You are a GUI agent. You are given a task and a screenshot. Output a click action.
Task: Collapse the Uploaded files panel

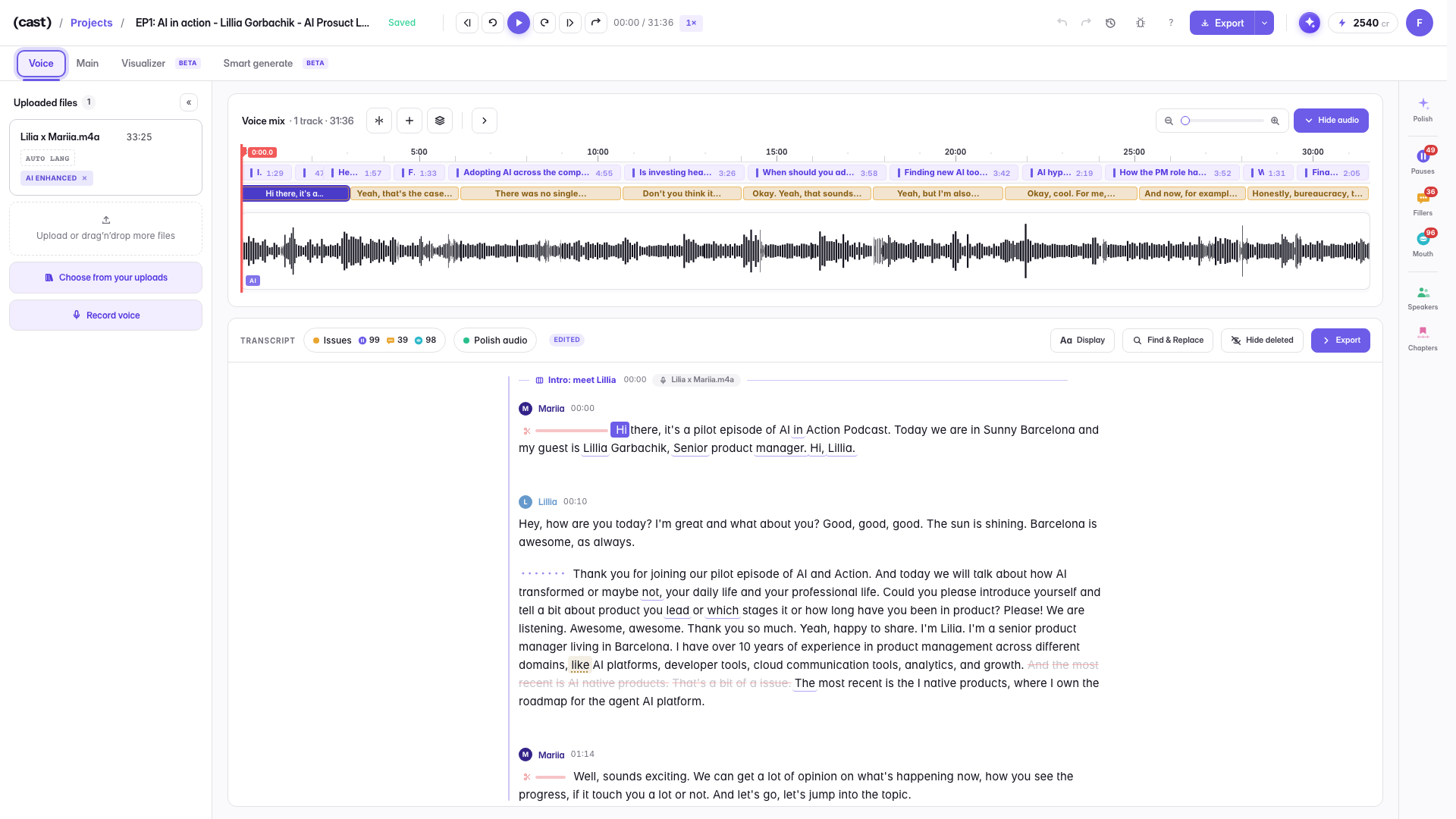click(189, 102)
